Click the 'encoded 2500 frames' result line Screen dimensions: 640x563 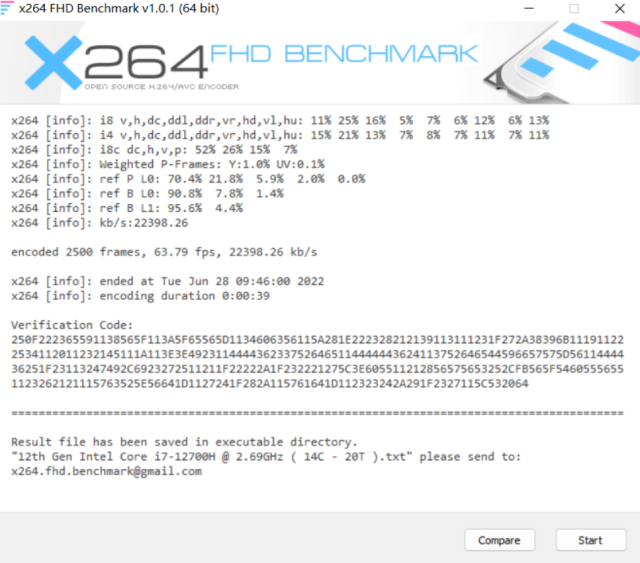coord(164,252)
